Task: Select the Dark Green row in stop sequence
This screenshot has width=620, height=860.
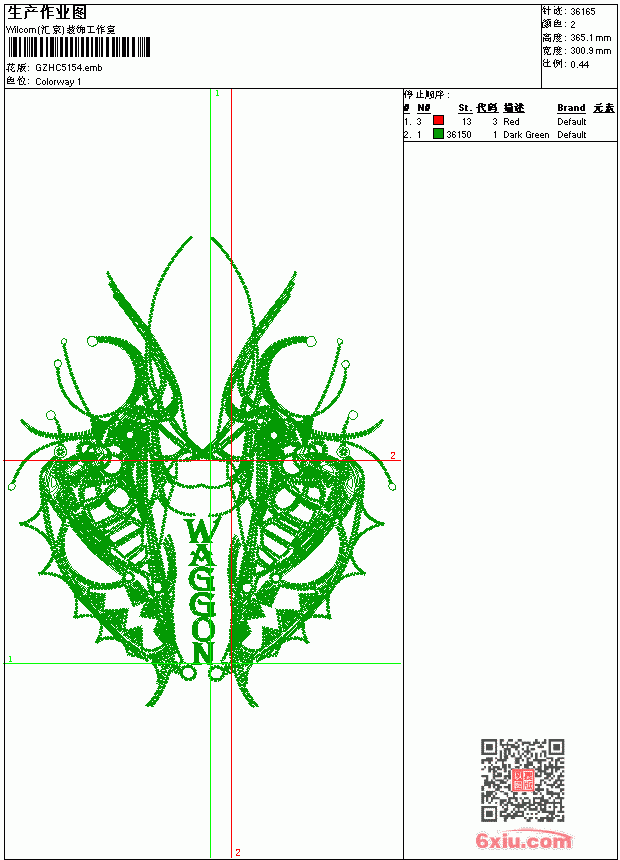Action: click(510, 134)
